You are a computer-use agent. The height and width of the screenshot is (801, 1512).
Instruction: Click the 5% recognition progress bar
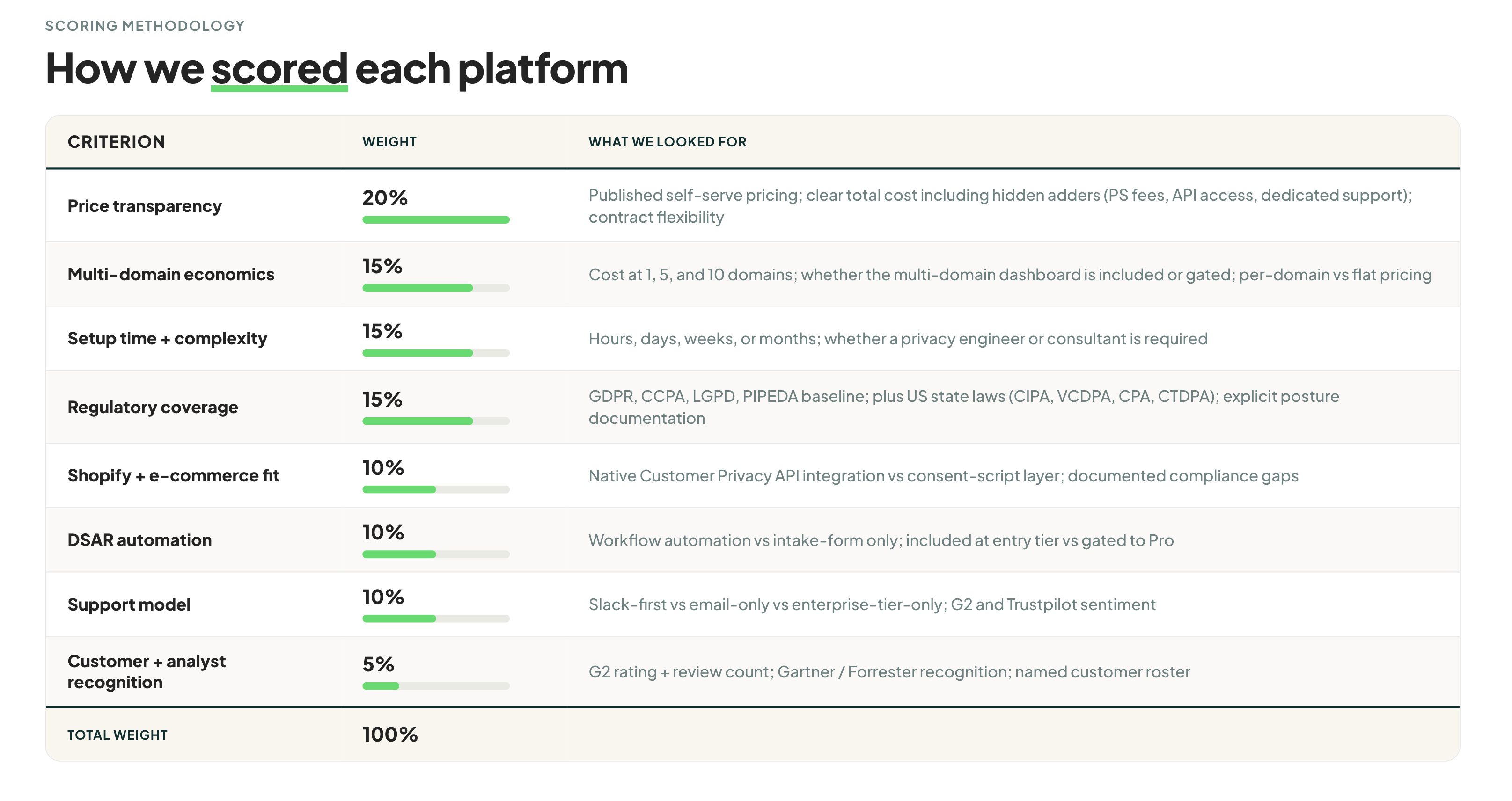click(436, 686)
